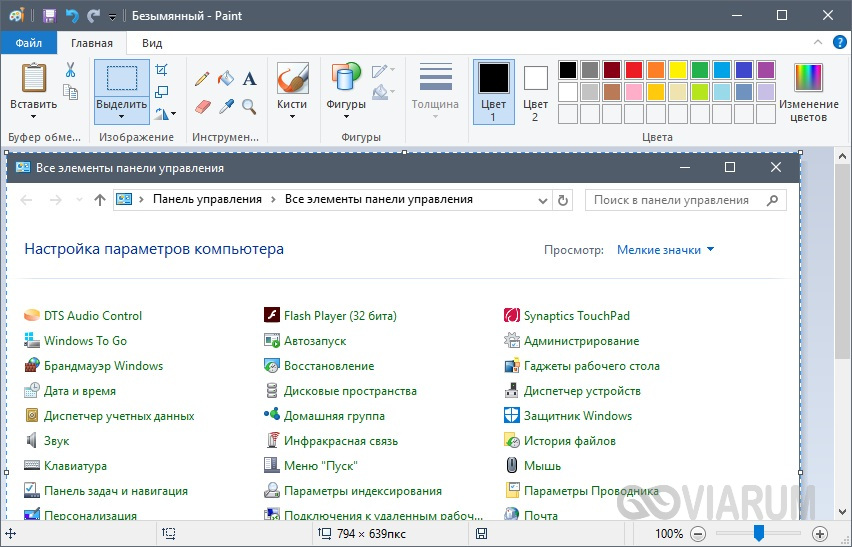Pick the red color swatch

(x=634, y=70)
